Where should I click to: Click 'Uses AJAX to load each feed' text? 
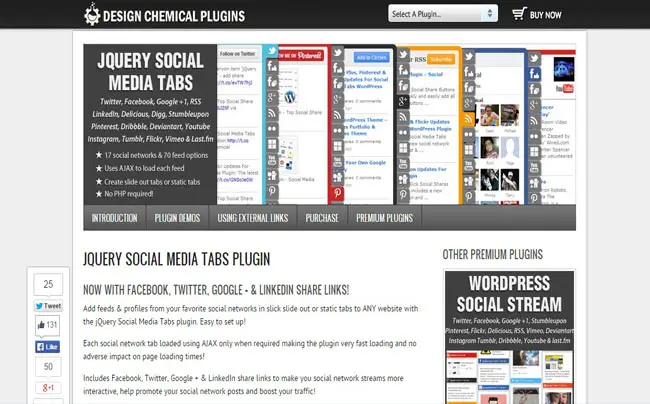[x=144, y=168]
